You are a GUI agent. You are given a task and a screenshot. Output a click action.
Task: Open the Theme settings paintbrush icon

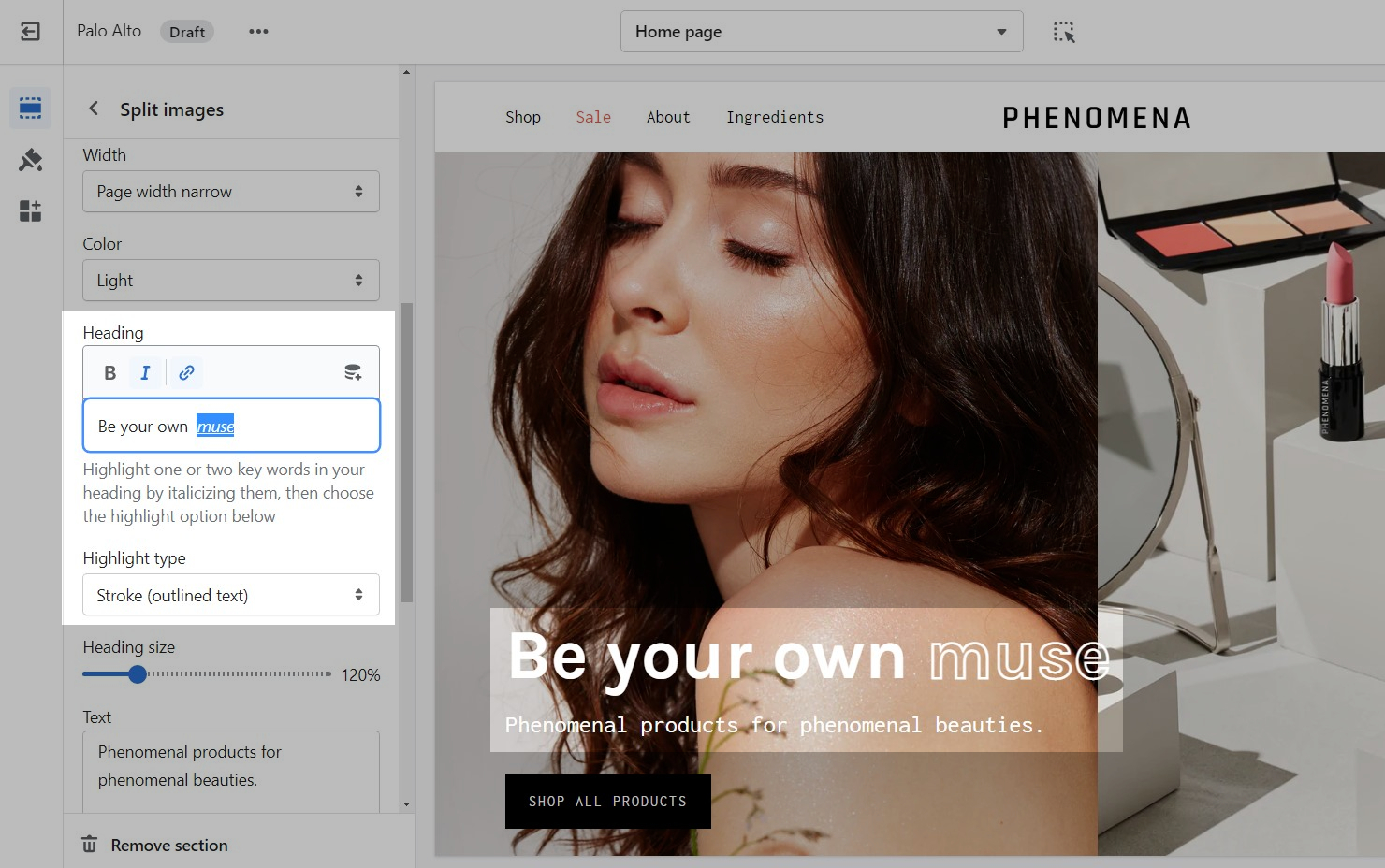pyautogui.click(x=30, y=160)
